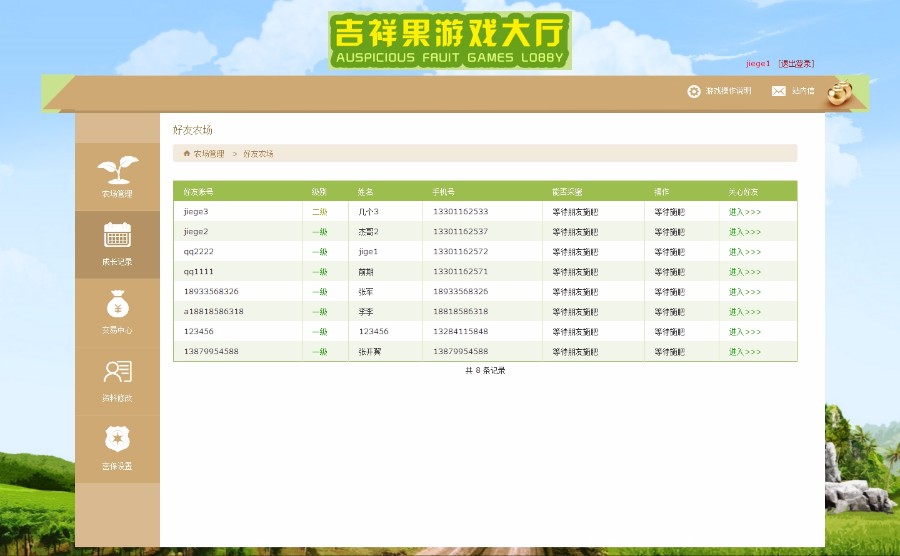
Task: Click the Auspicious Fruit Games Lobby logo
Action: click(449, 40)
